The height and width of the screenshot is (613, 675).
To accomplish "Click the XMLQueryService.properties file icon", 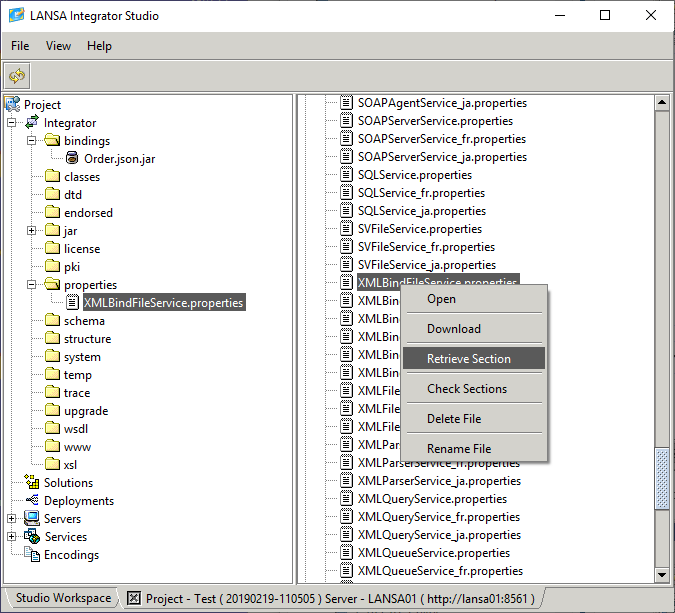I will (347, 498).
